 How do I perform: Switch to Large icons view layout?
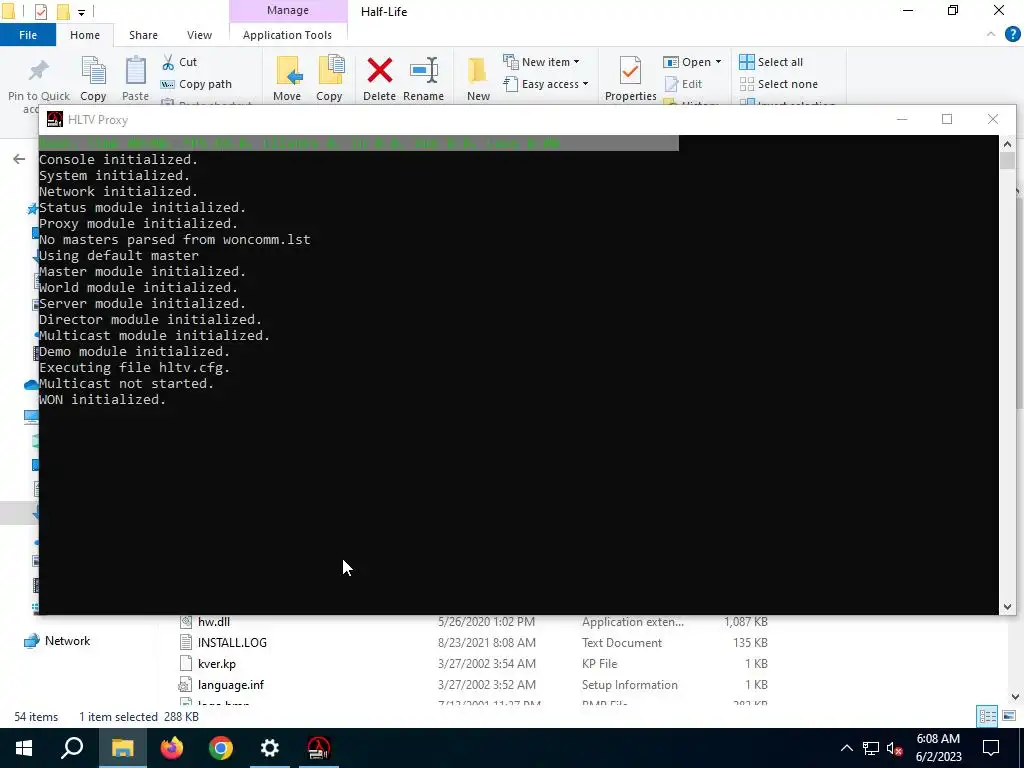(1009, 716)
